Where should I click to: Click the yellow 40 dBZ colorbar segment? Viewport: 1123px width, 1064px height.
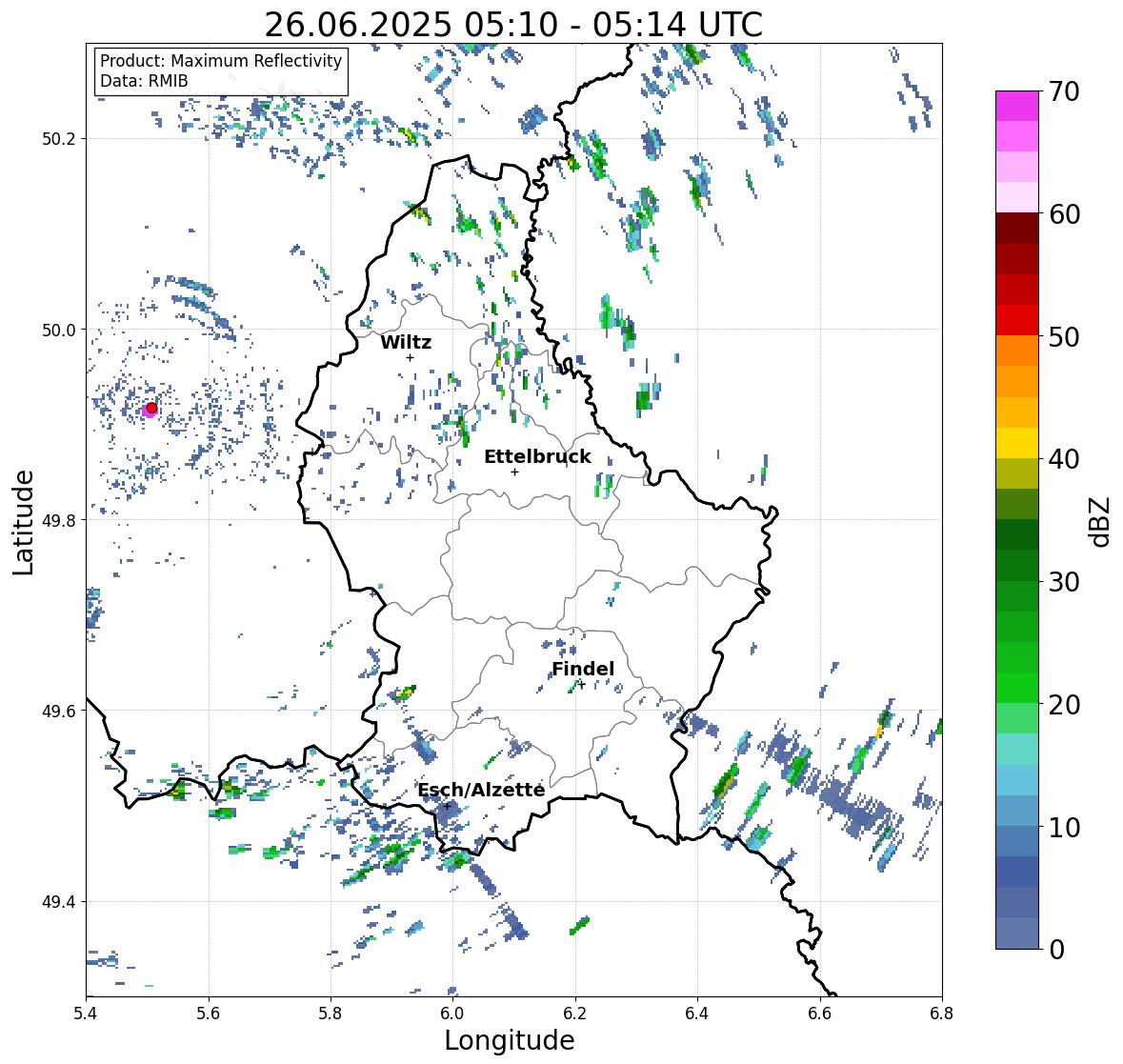(x=1017, y=443)
